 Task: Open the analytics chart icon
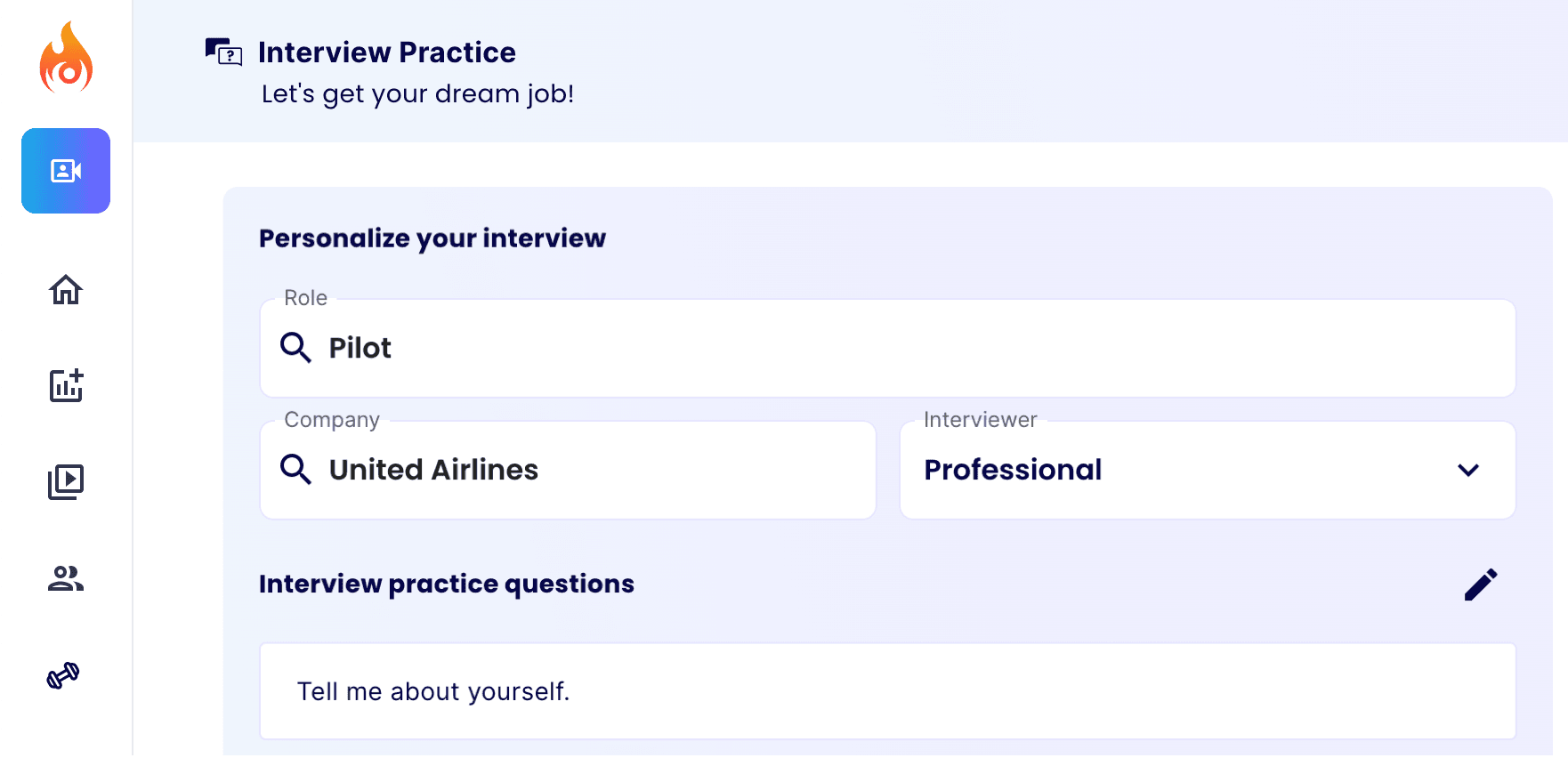pyautogui.click(x=66, y=385)
